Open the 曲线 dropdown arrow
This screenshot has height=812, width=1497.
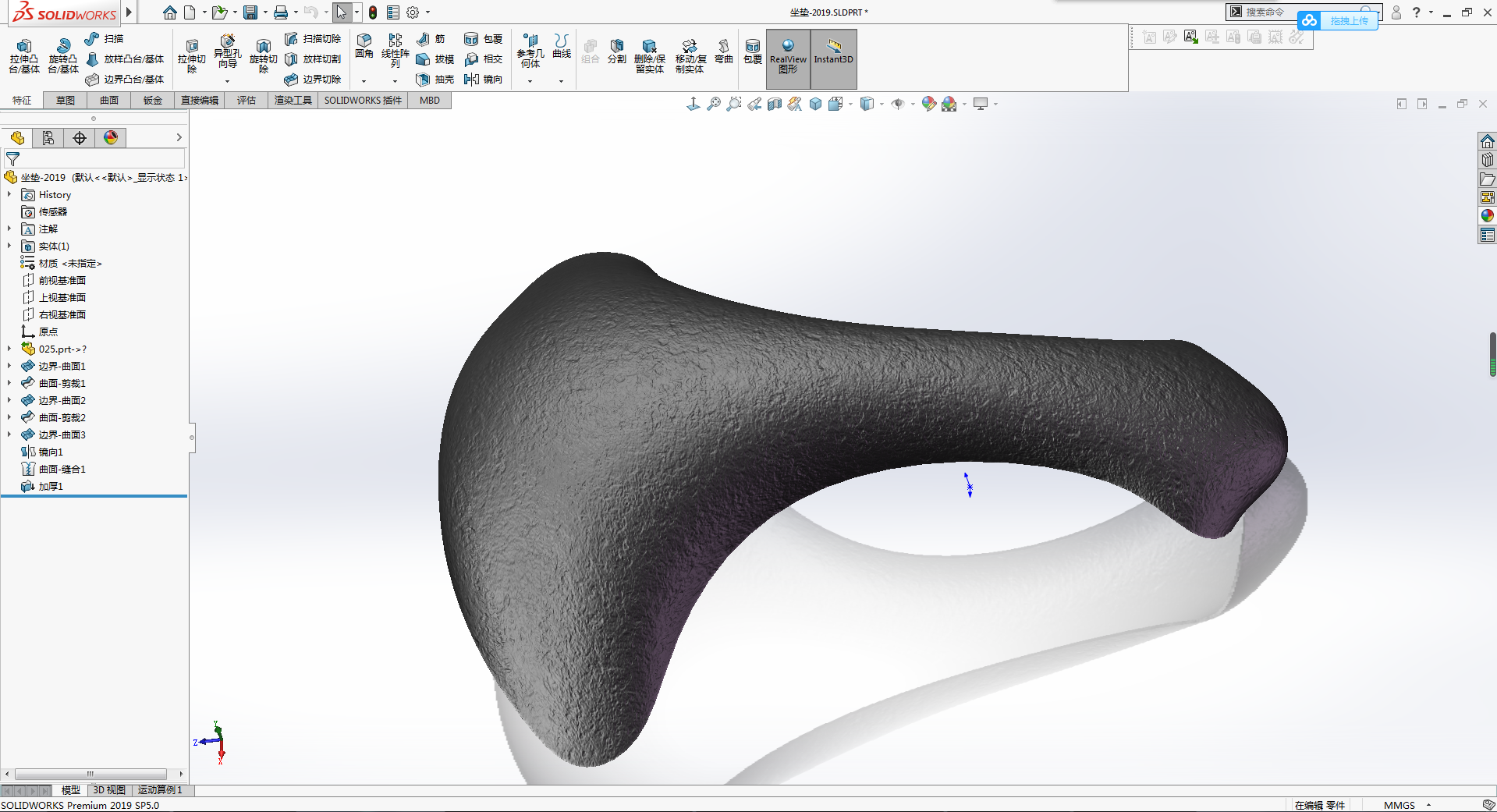pos(562,81)
